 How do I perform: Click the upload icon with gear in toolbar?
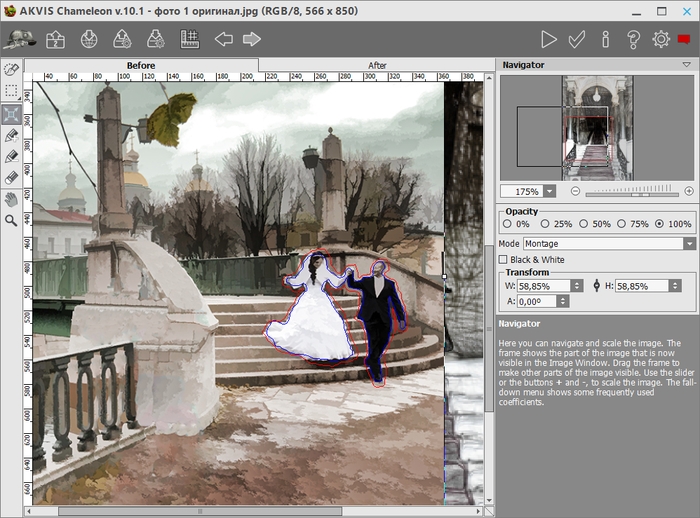click(122, 39)
